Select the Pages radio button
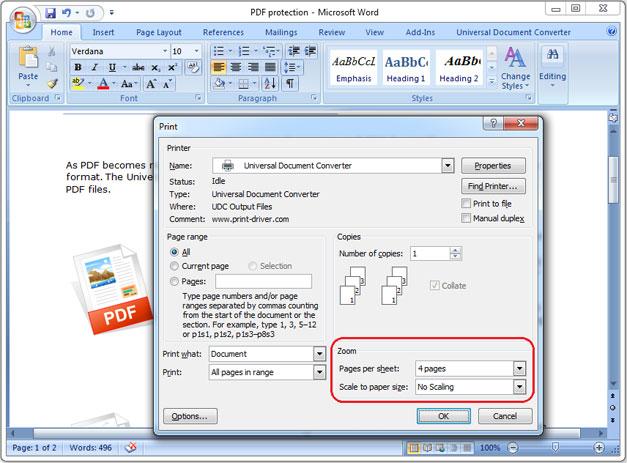 click(174, 281)
